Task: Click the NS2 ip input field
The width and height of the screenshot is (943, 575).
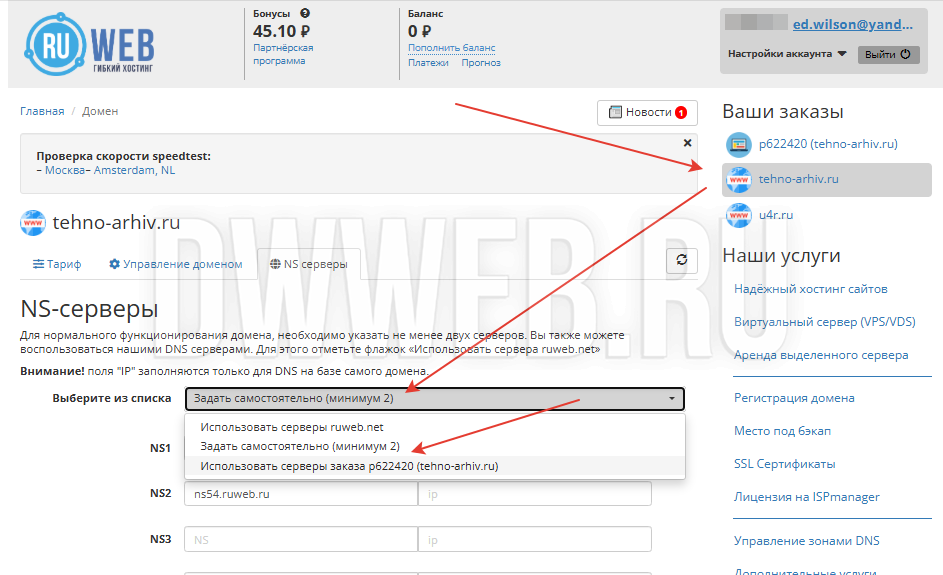Action: pos(535,494)
